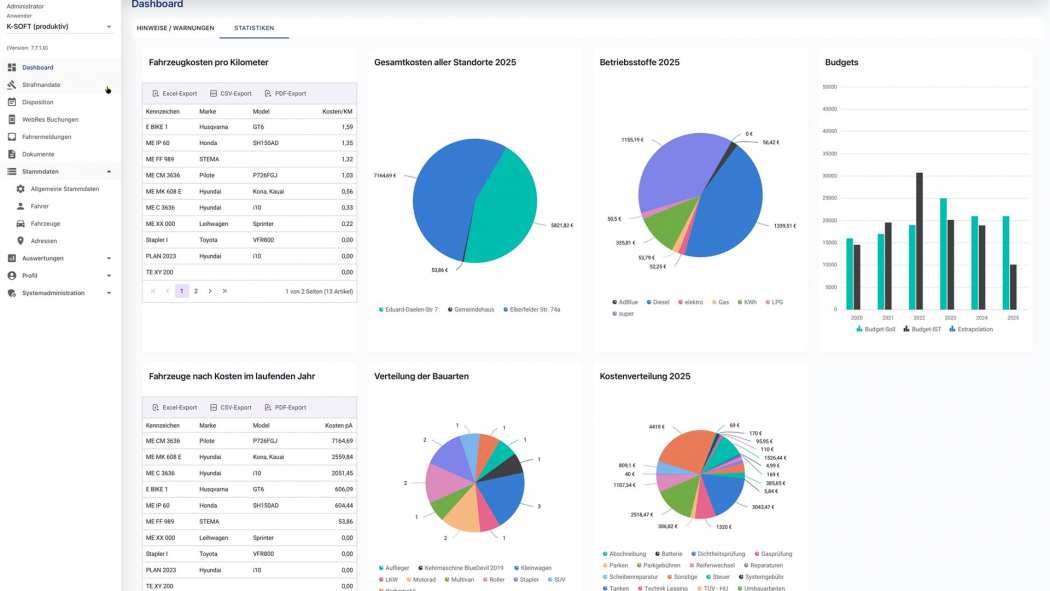Click PDF-Export in Fahrzeugkosten pro Kilometer

click(285, 94)
